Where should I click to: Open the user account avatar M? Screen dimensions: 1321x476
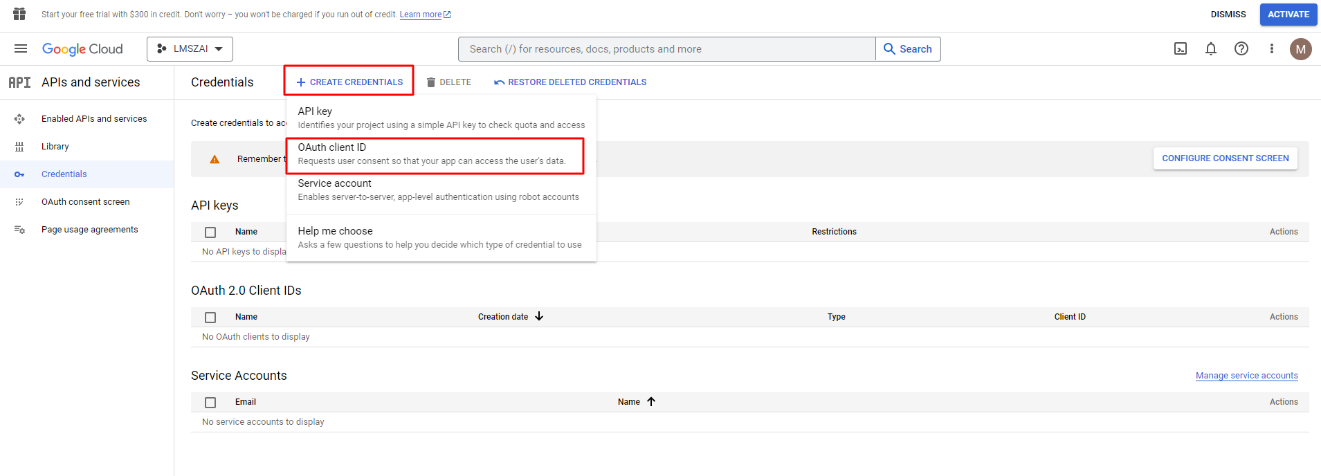click(1300, 49)
